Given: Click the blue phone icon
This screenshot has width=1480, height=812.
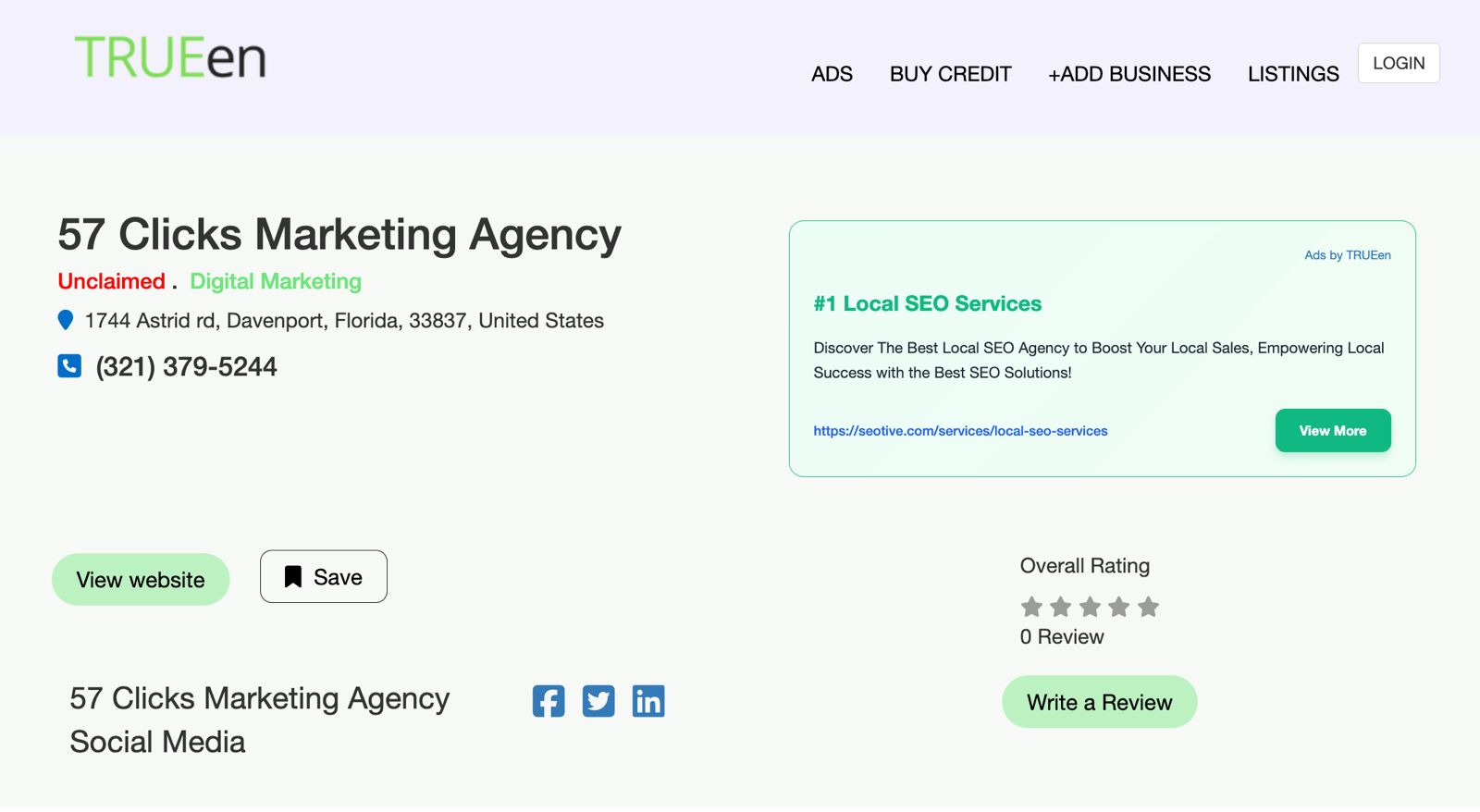Looking at the screenshot, I should tap(69, 366).
